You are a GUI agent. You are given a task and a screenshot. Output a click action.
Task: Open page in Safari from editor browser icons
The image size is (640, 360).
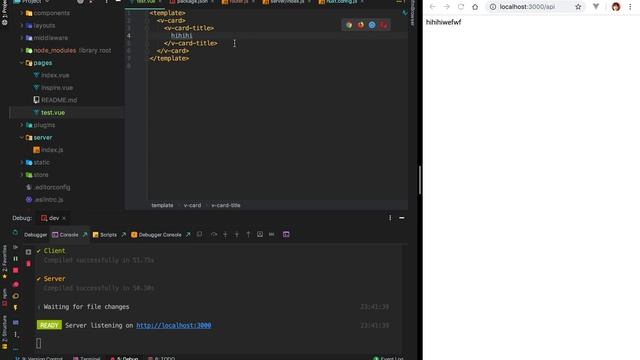click(372, 25)
